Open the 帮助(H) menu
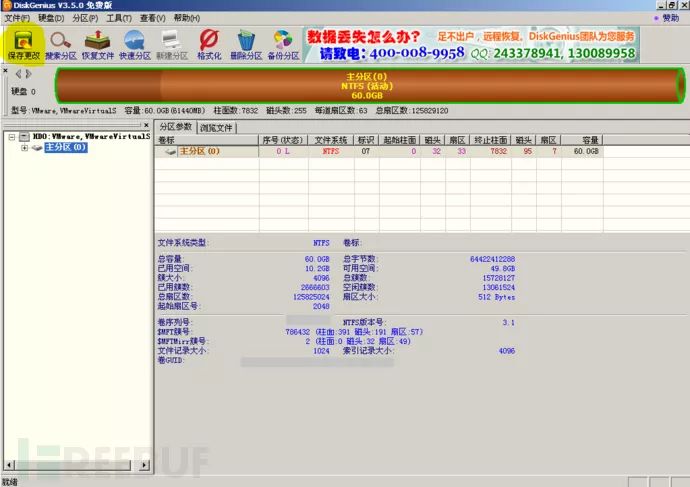This screenshot has width=690, height=487. point(187,18)
